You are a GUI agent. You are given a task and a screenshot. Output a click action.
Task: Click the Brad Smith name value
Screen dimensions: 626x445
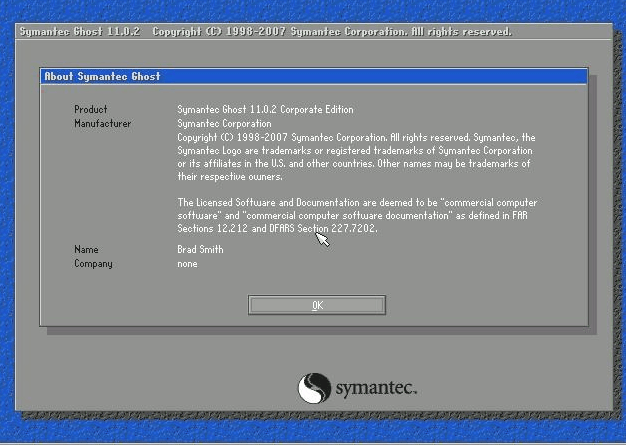(x=200, y=249)
